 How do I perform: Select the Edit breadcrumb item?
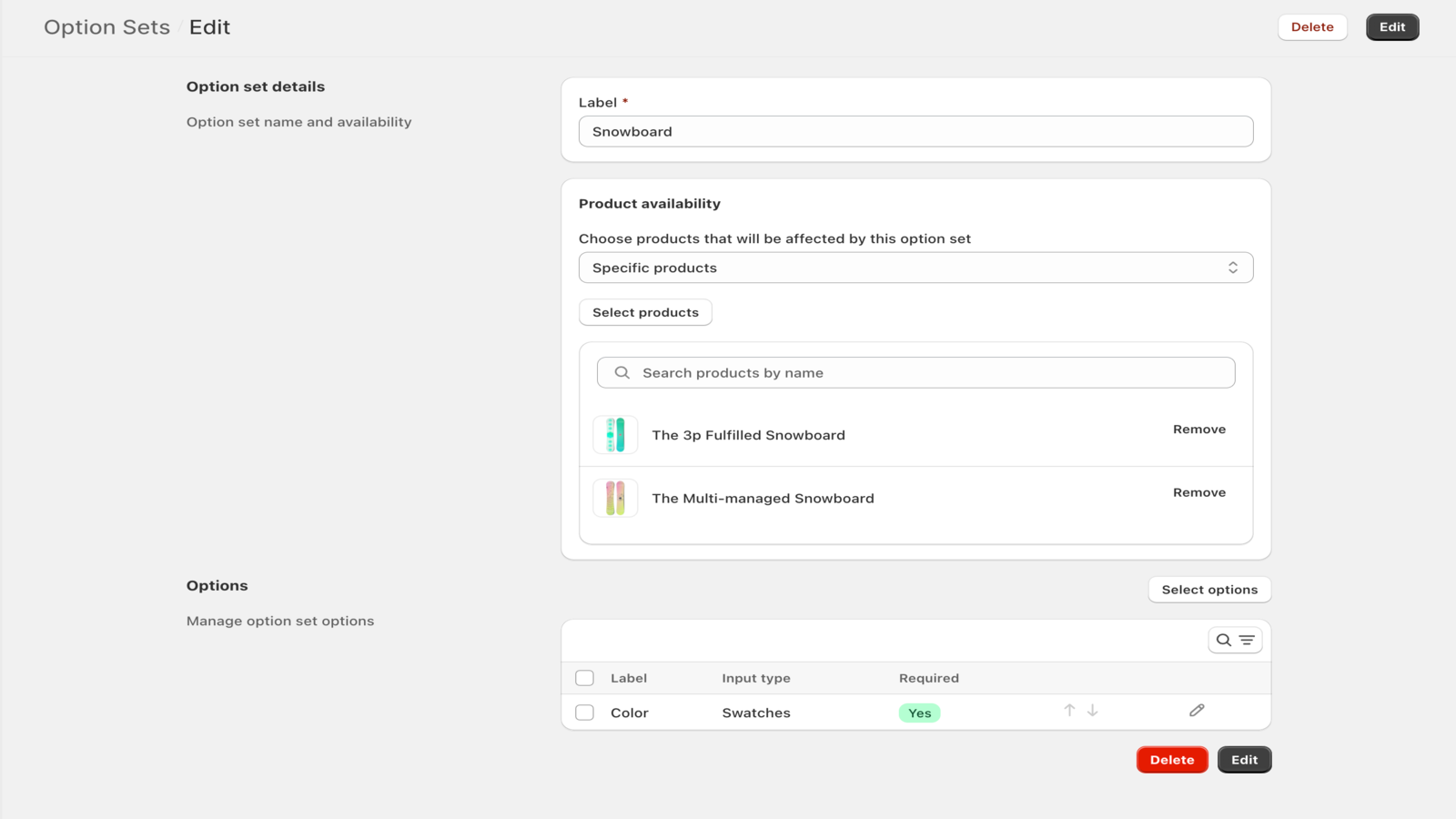(209, 26)
